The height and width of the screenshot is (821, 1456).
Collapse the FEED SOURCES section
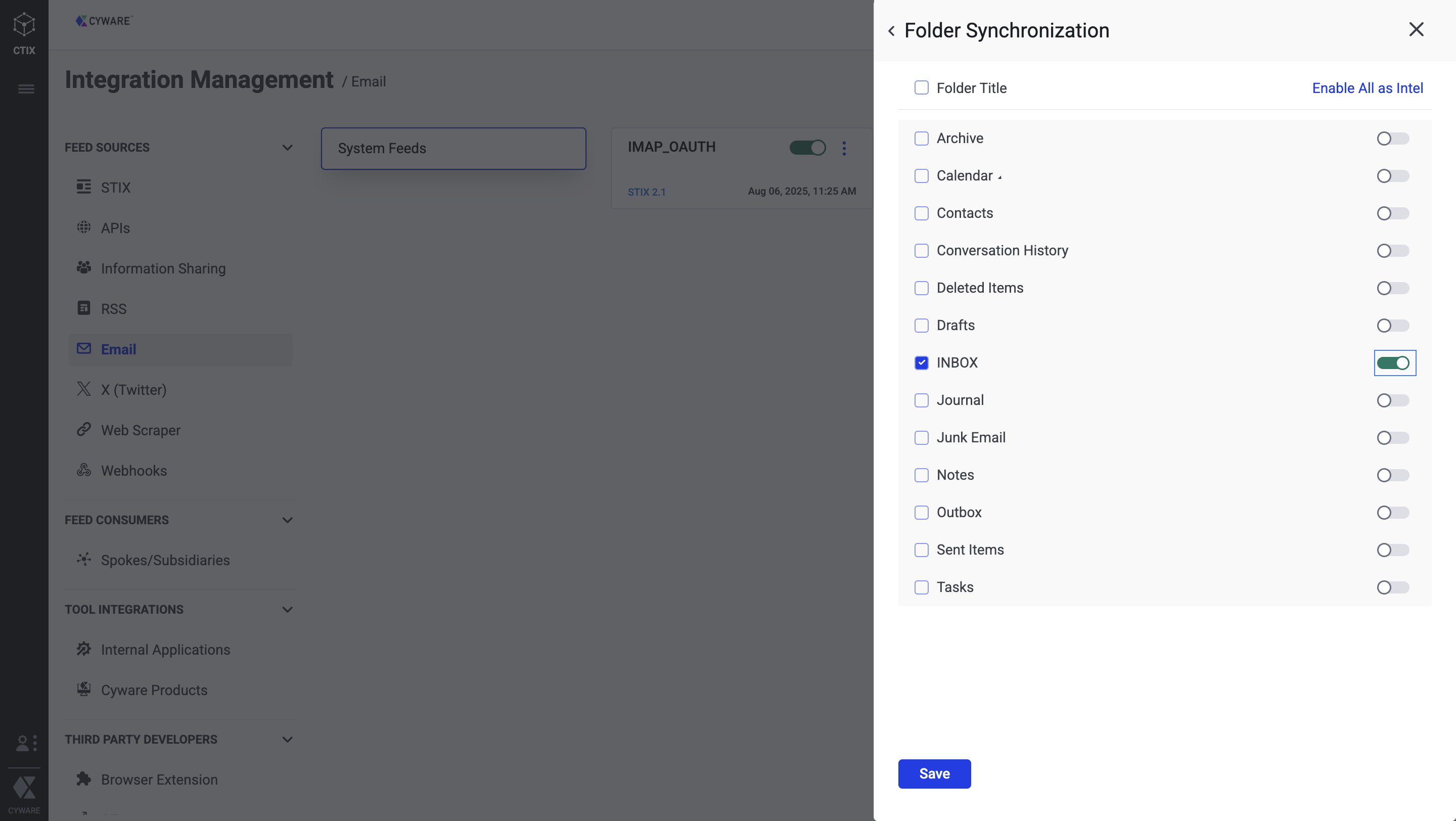[287, 148]
